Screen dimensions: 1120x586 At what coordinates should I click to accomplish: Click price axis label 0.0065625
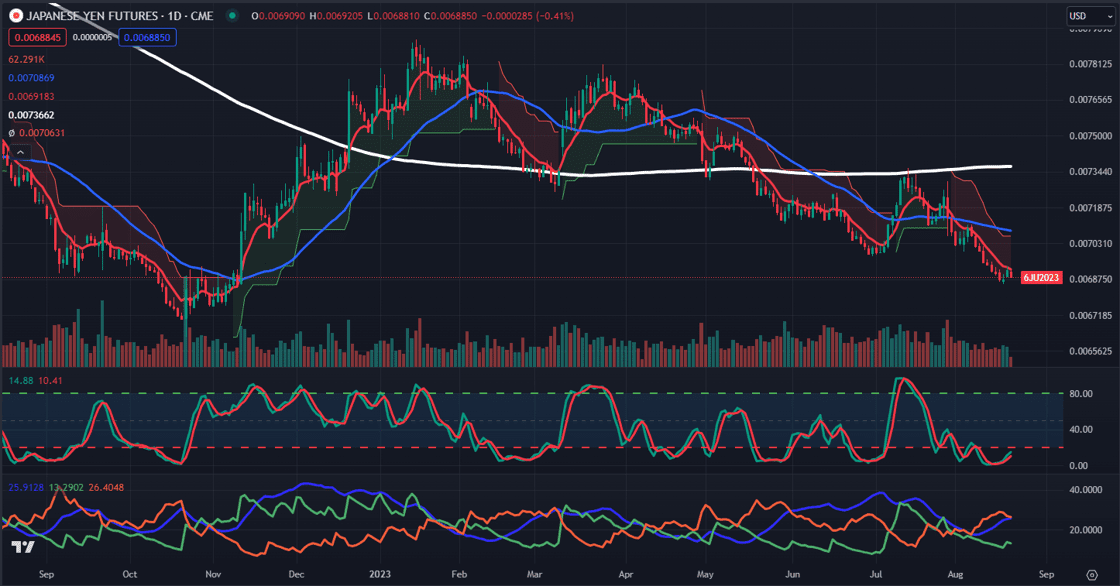point(1090,351)
